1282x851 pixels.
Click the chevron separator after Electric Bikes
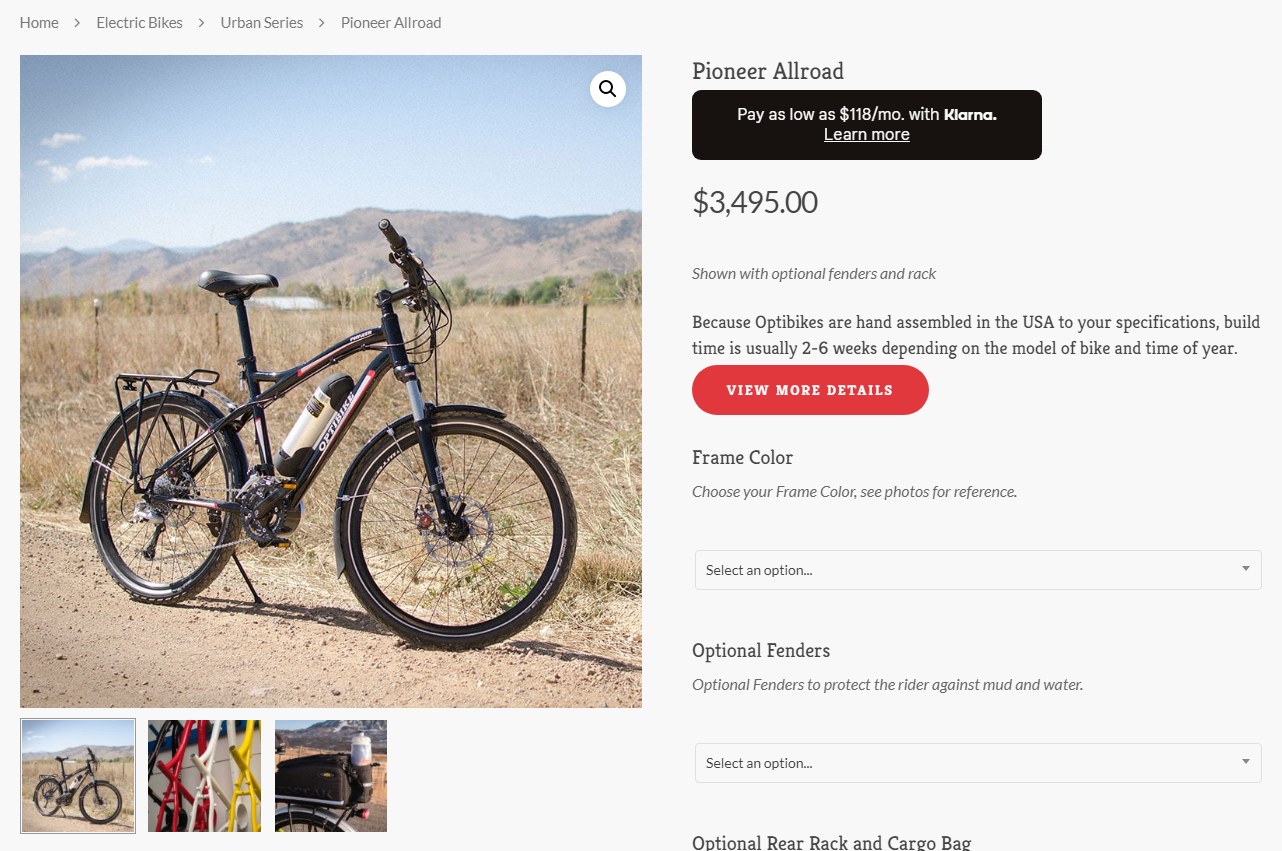pyautogui.click(x=201, y=23)
